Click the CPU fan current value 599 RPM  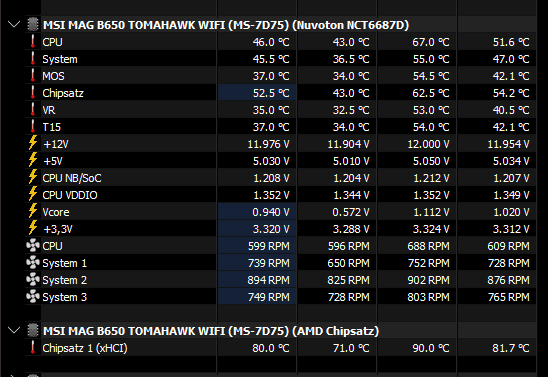click(x=268, y=246)
